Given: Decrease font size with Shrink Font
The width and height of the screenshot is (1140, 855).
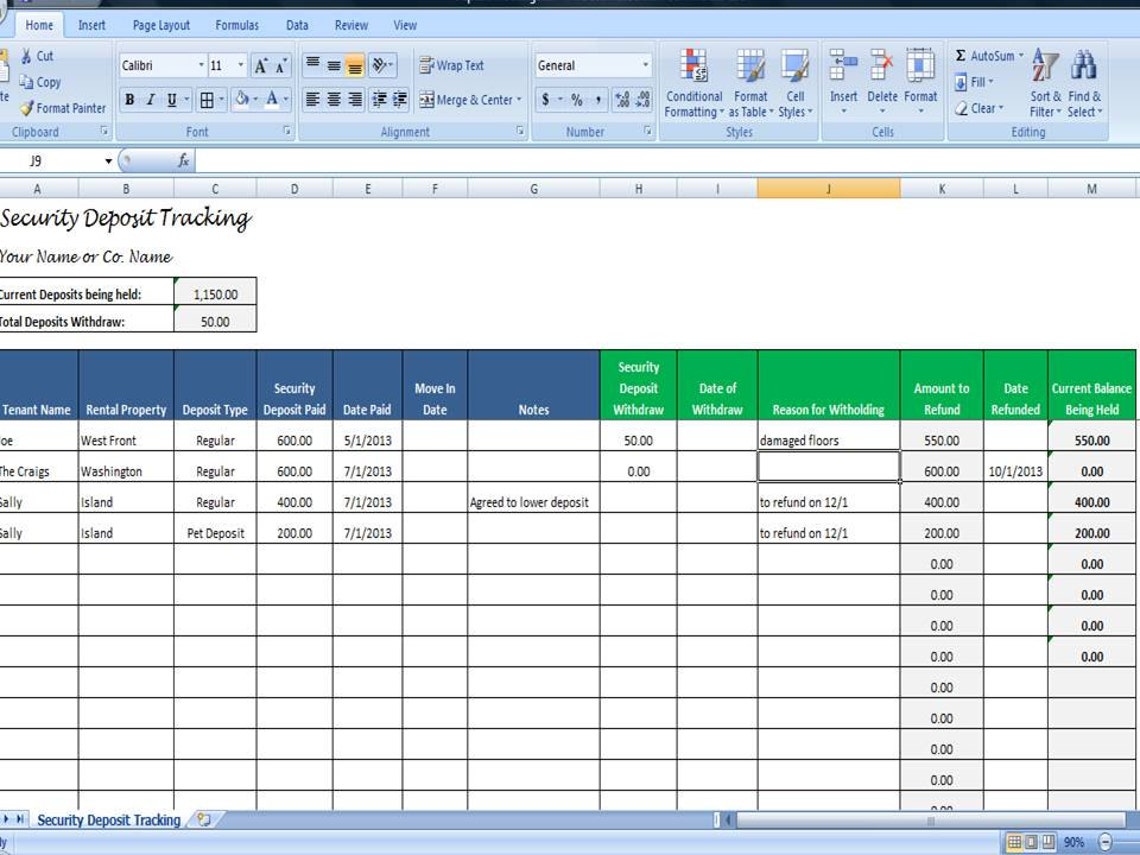Looking at the screenshot, I should point(281,66).
